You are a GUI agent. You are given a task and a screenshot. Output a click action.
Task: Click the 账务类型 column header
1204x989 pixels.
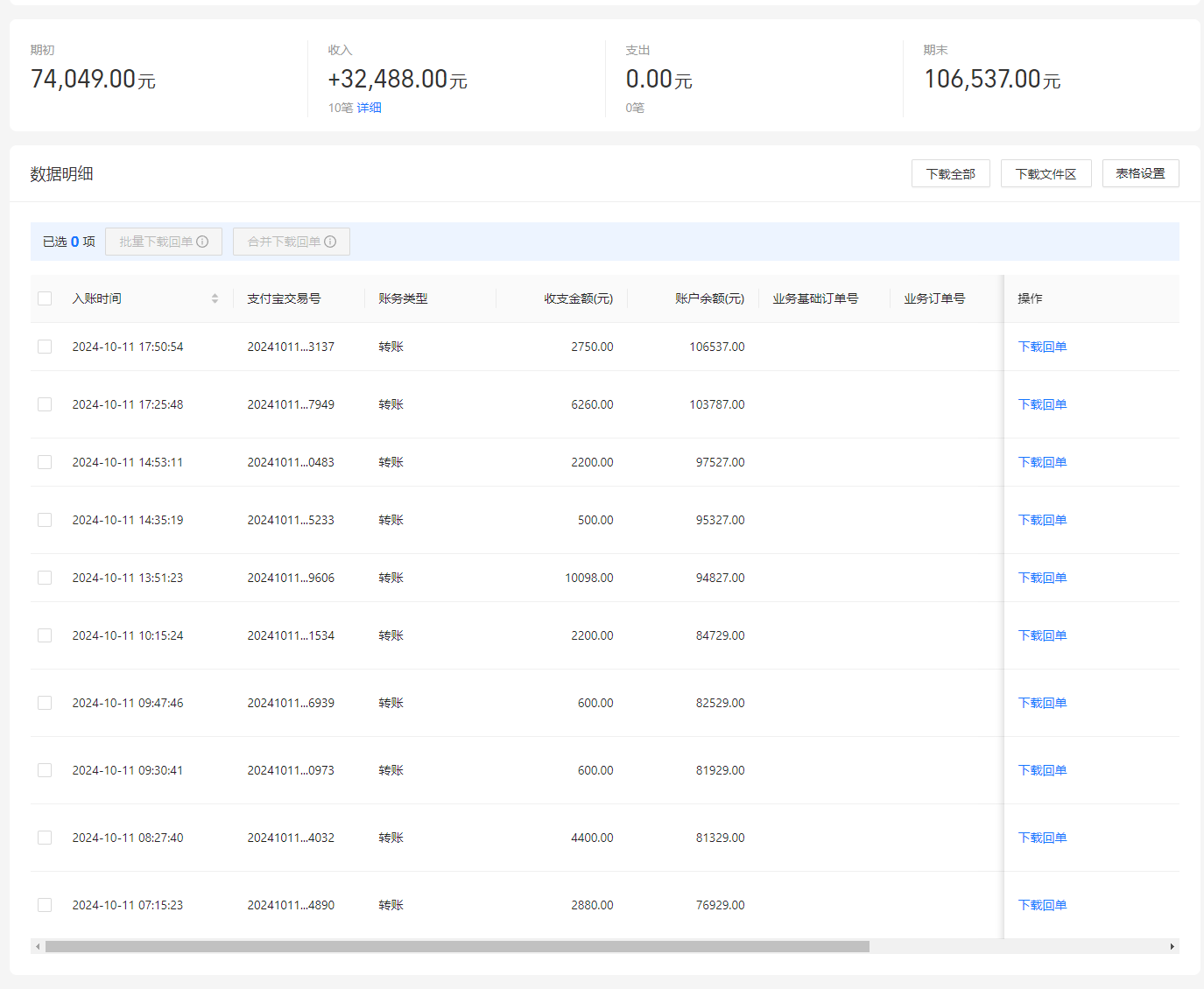point(403,298)
